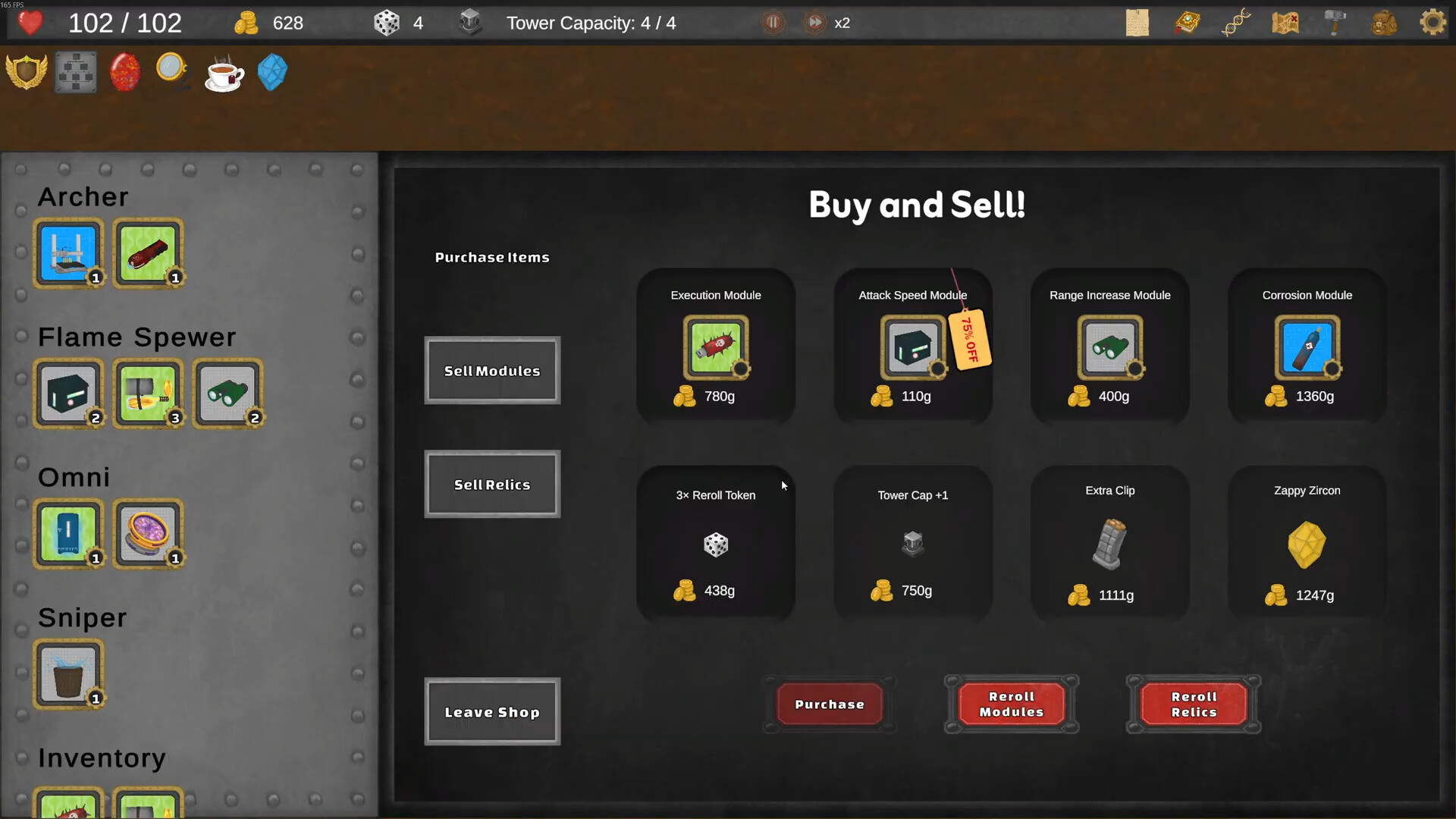Click the Purchase button

pyautogui.click(x=830, y=704)
